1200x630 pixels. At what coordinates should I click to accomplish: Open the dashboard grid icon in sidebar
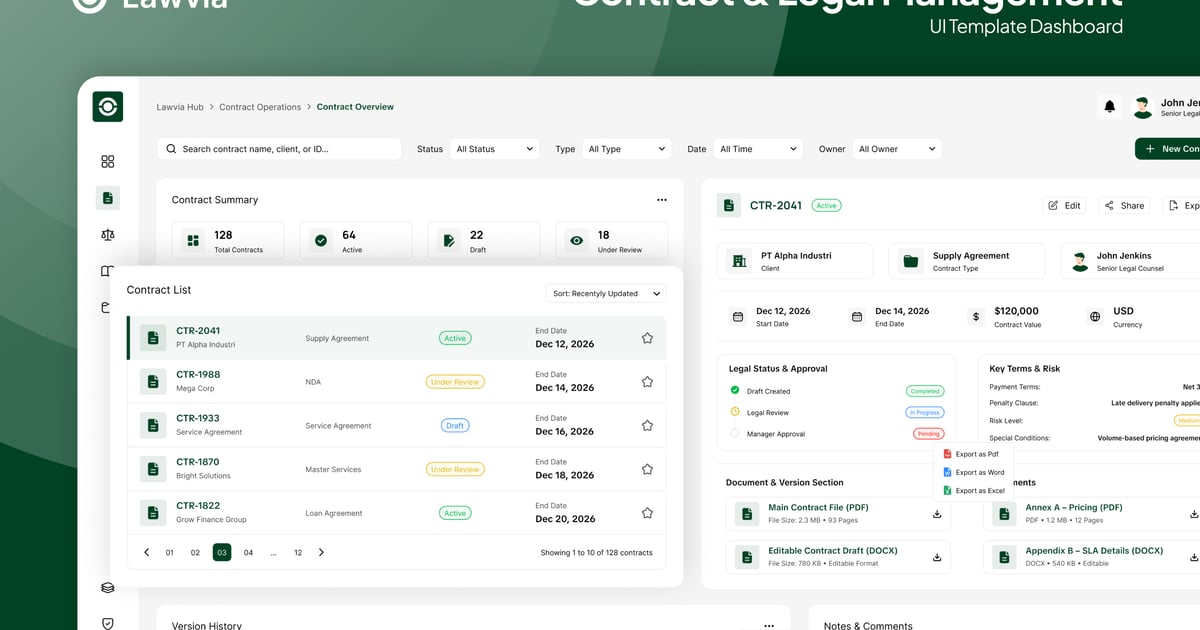(x=108, y=161)
